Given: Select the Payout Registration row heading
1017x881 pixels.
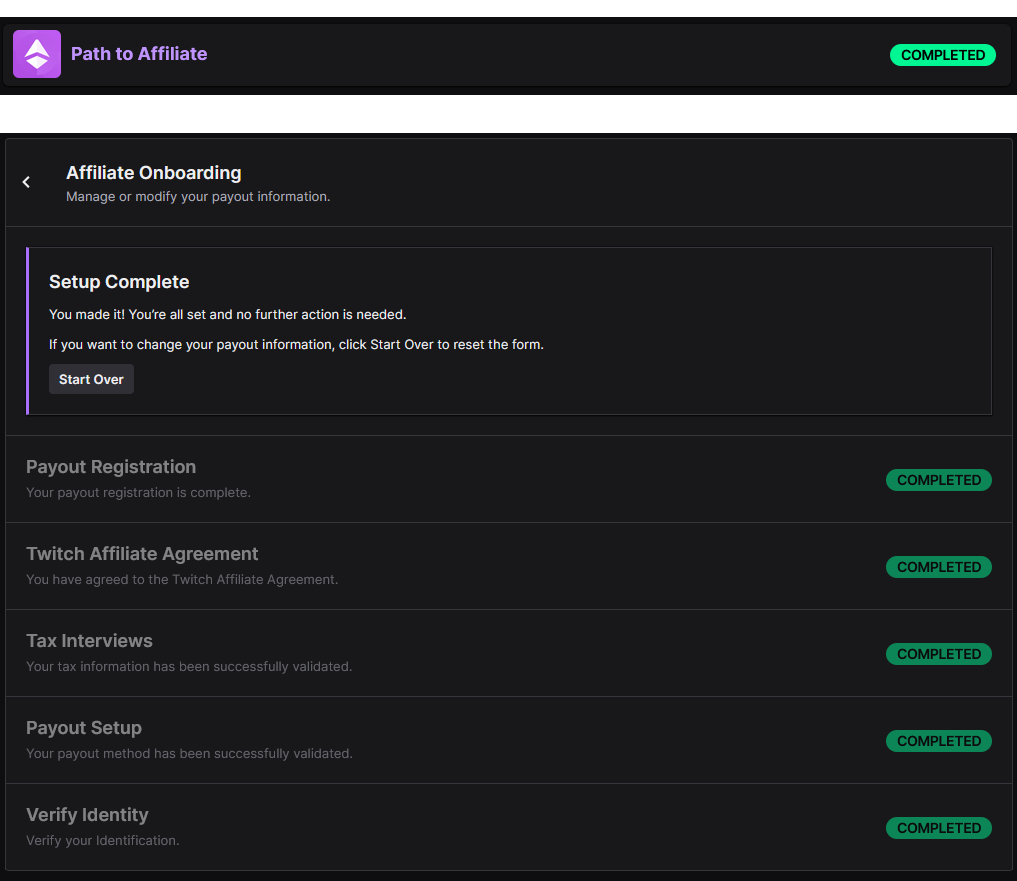Looking at the screenshot, I should pyautogui.click(x=111, y=466).
